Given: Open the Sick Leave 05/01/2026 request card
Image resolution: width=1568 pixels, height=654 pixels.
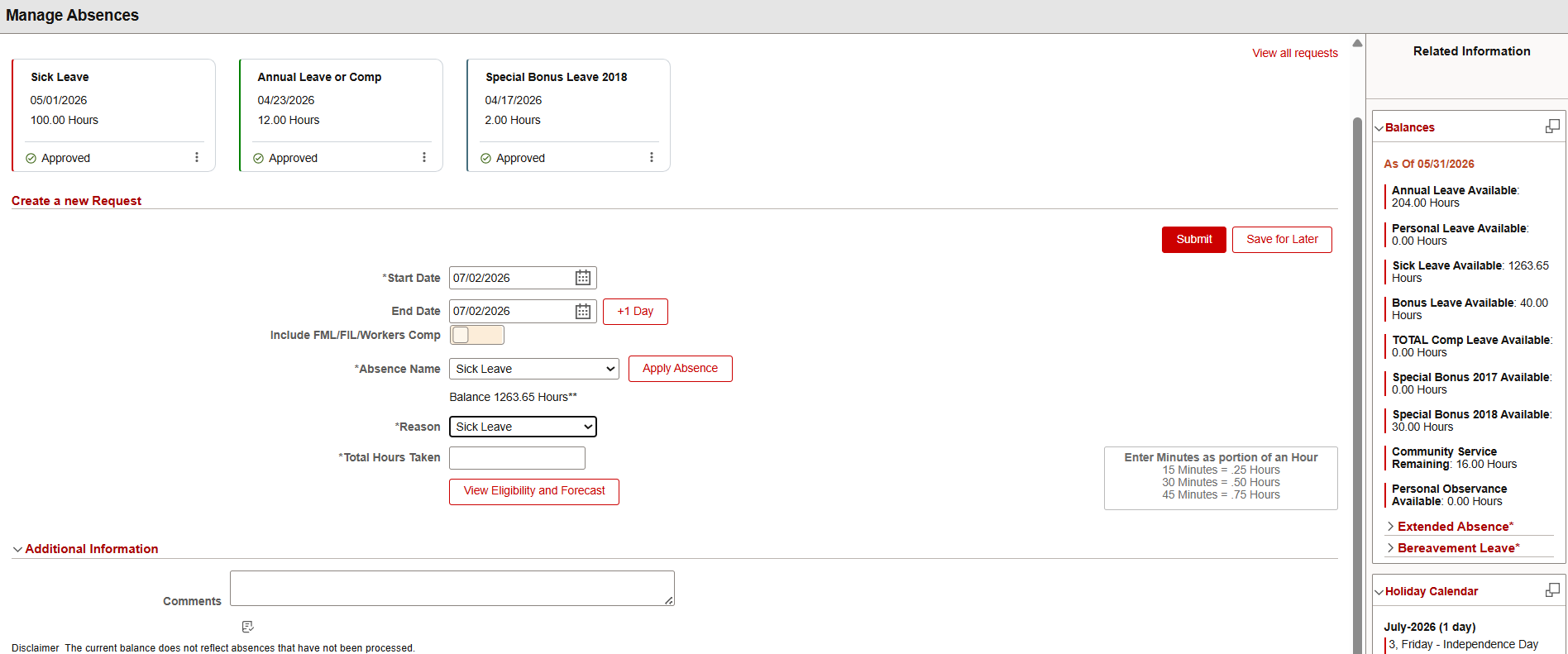Looking at the screenshot, I should point(114,115).
